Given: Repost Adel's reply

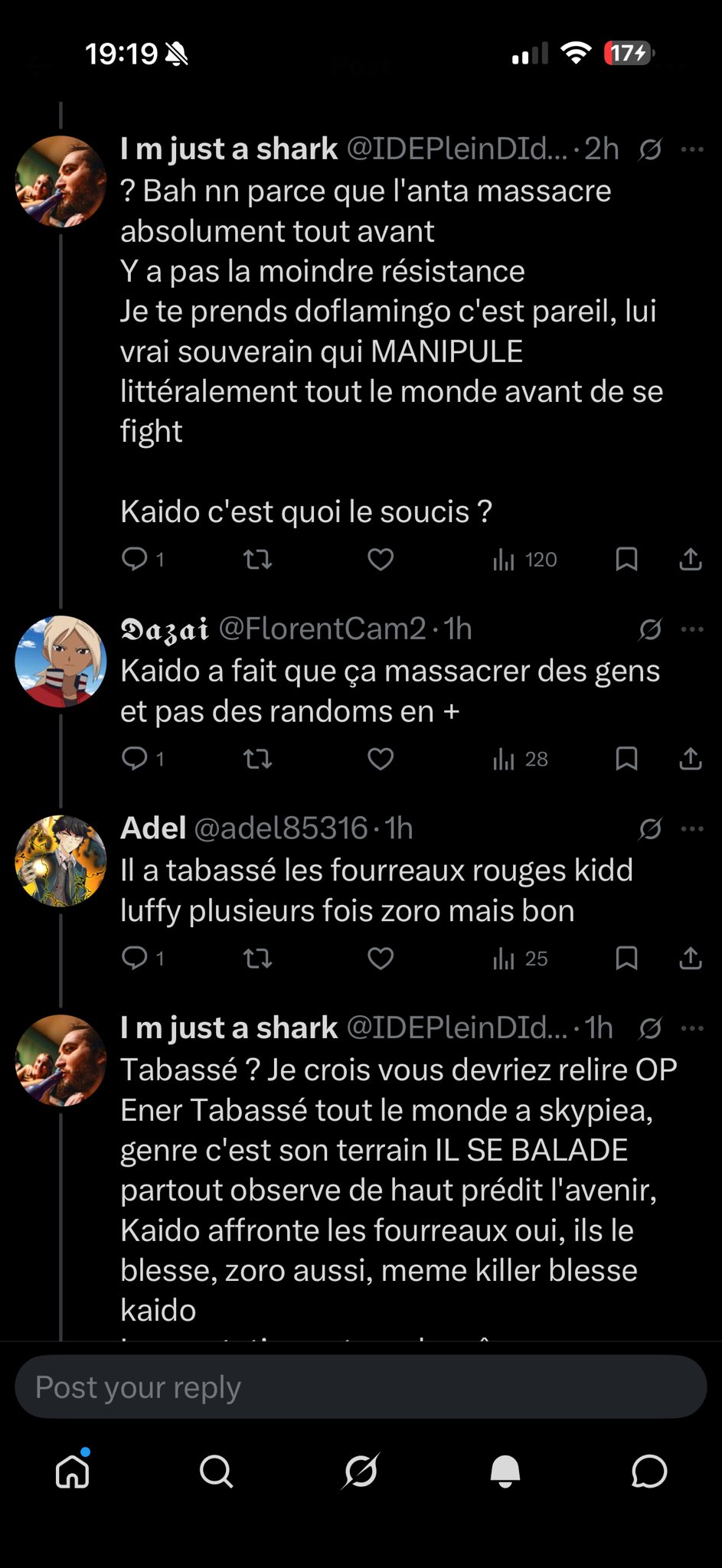Looking at the screenshot, I should [x=257, y=958].
